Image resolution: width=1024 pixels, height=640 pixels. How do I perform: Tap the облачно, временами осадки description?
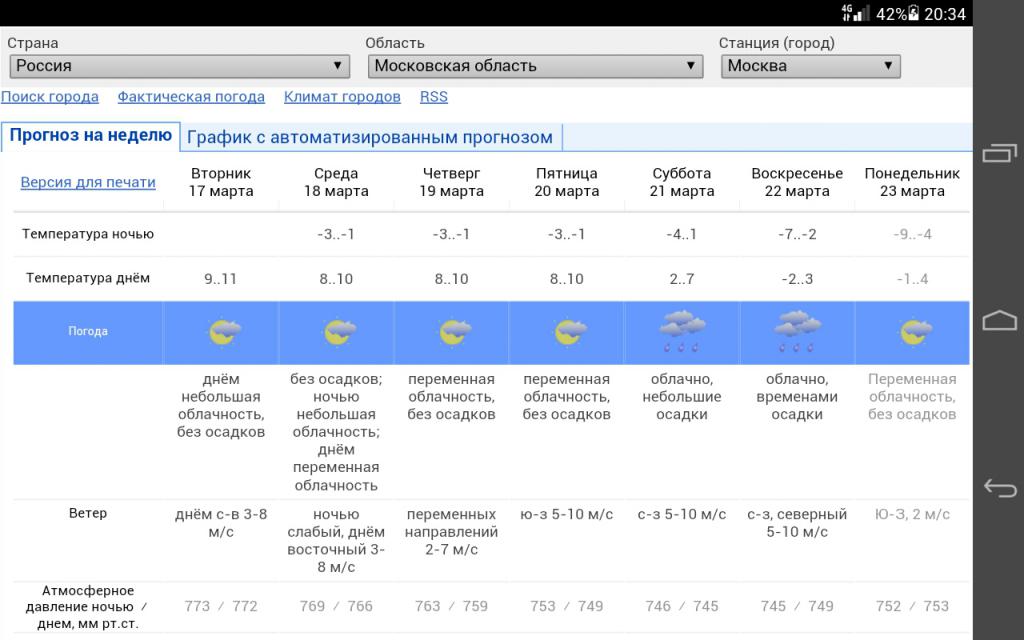tap(797, 396)
